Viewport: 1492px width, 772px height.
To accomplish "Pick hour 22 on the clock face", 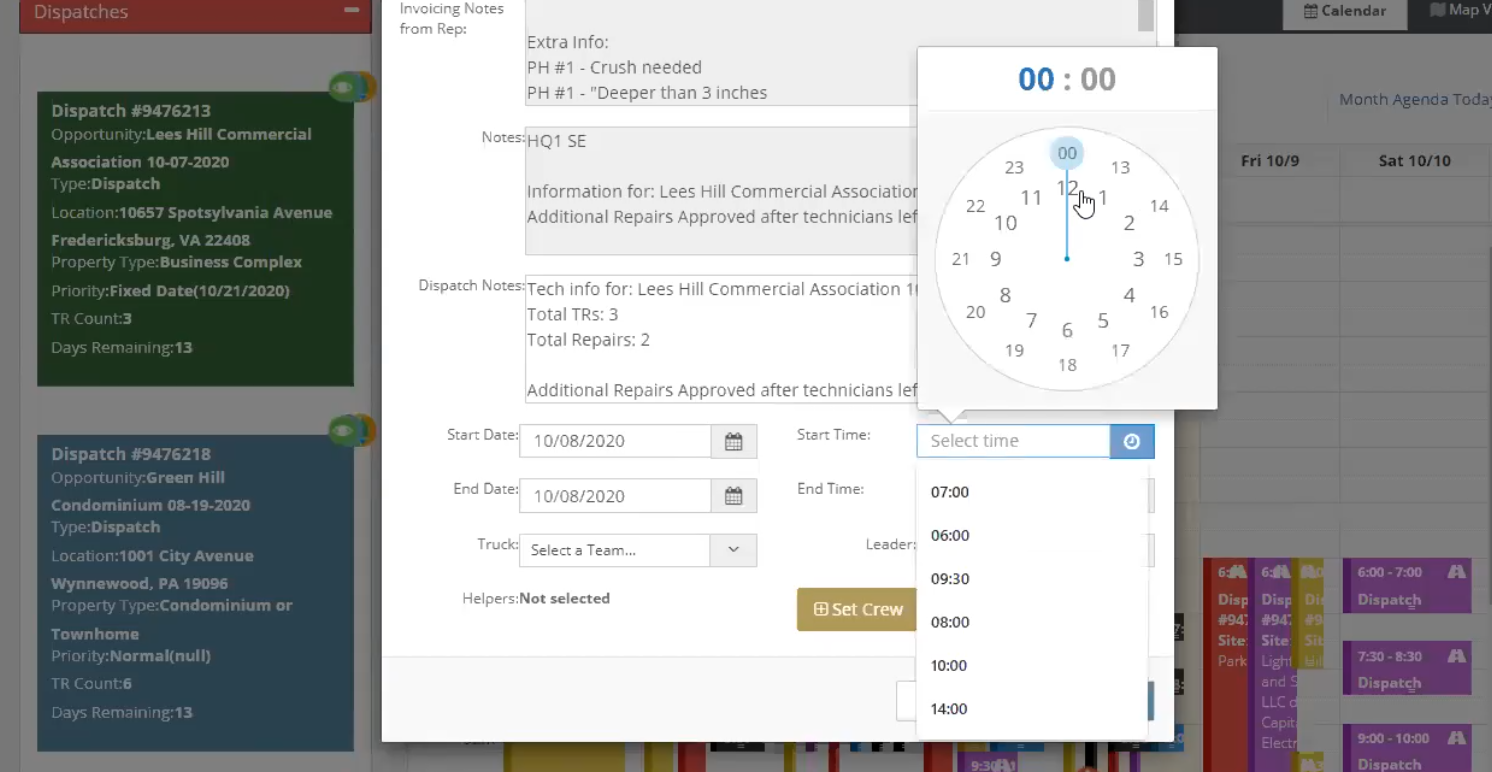I will [975, 206].
